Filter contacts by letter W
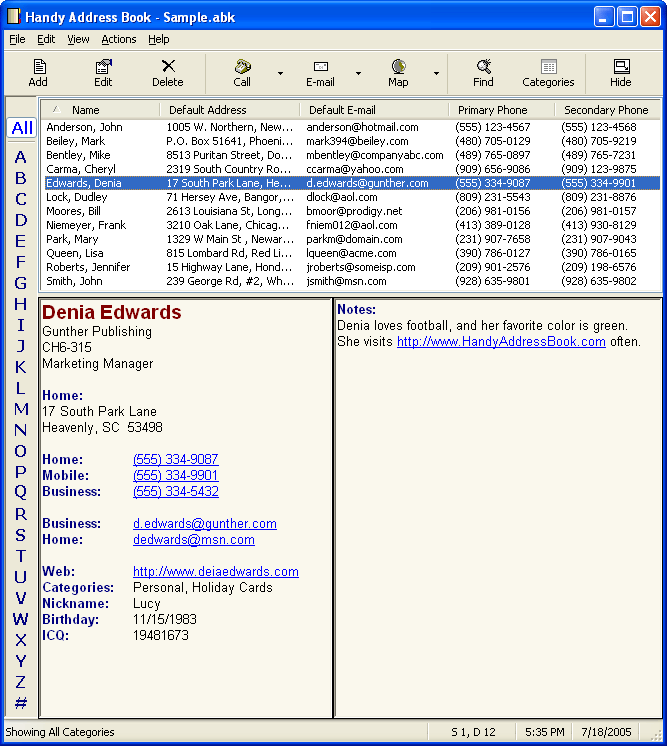This screenshot has width=667, height=746. coord(20,618)
